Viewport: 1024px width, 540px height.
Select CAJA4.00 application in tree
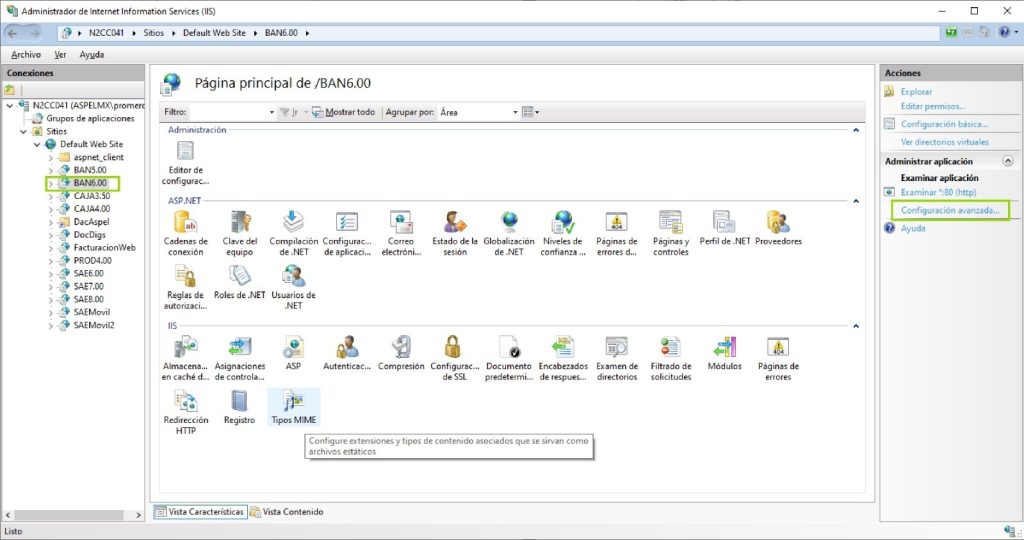[91, 209]
